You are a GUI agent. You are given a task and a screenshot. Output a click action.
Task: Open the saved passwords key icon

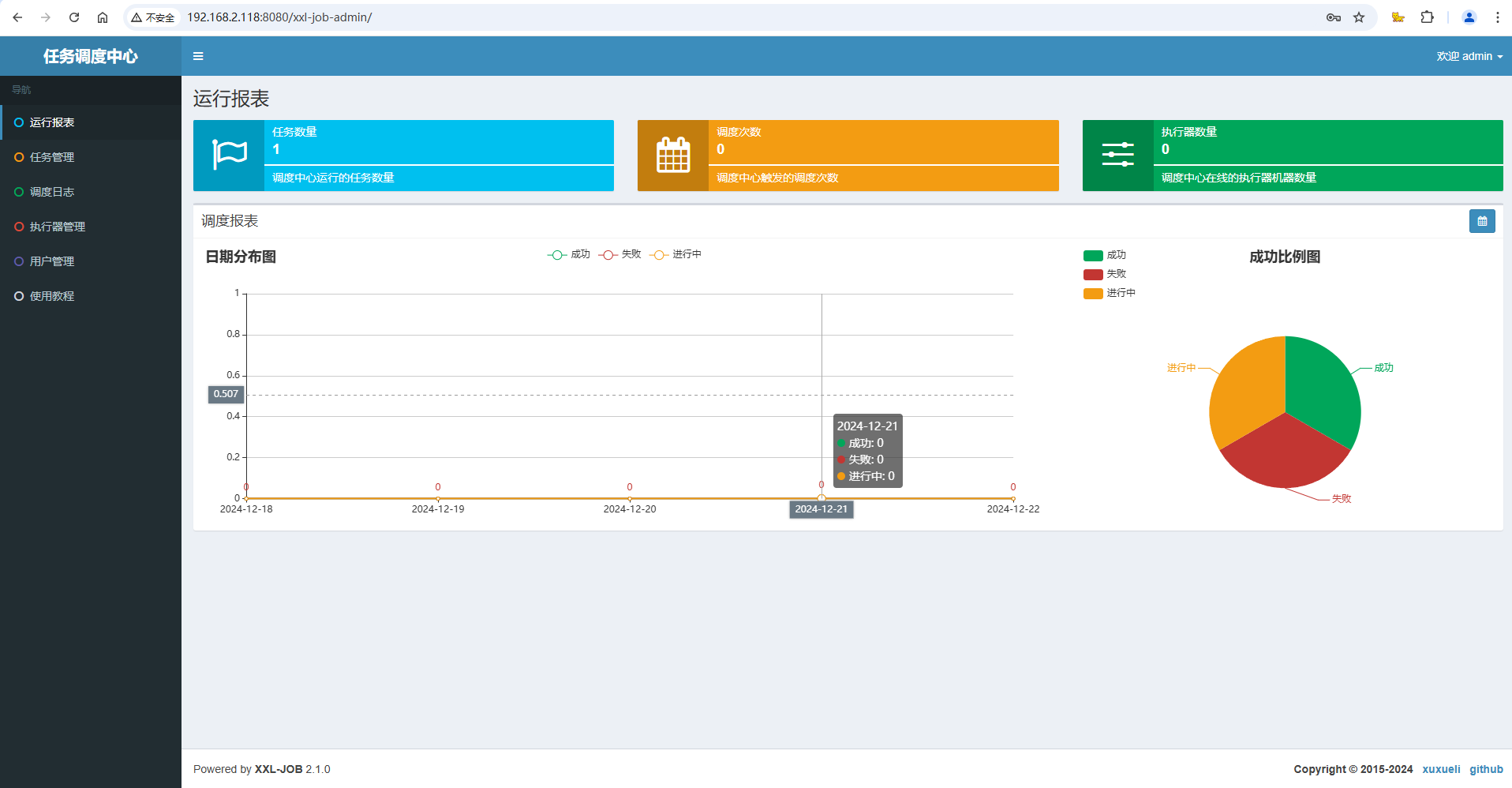(x=1334, y=17)
